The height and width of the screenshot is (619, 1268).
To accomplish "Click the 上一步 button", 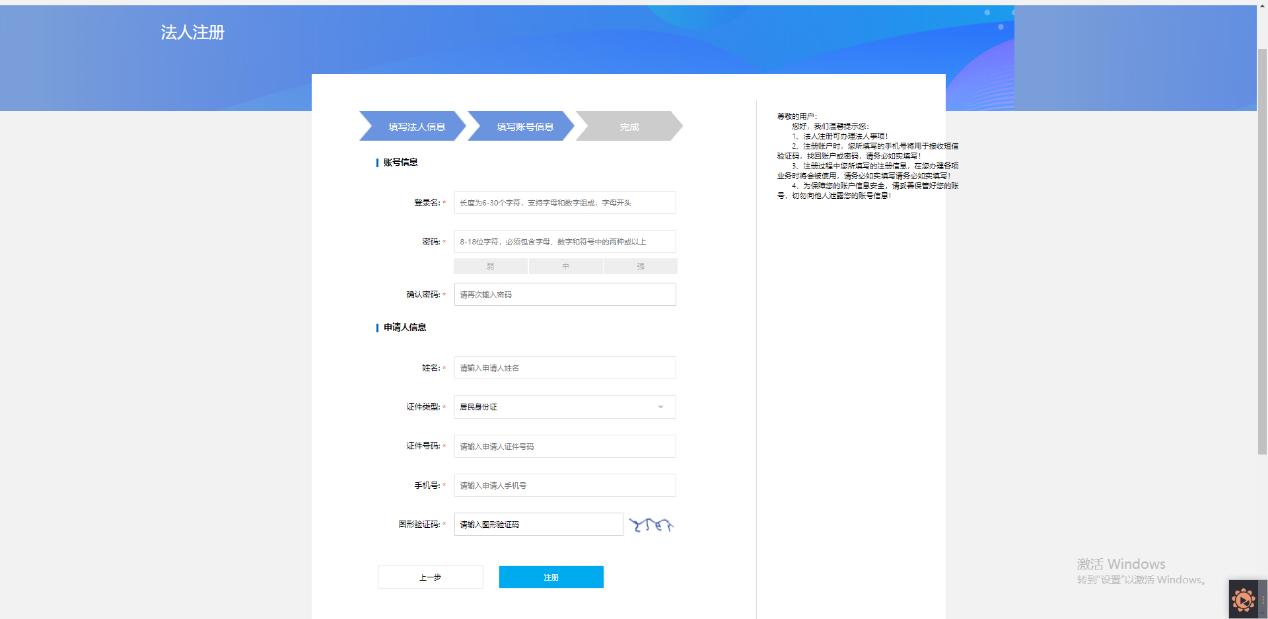I will pyautogui.click(x=430, y=577).
